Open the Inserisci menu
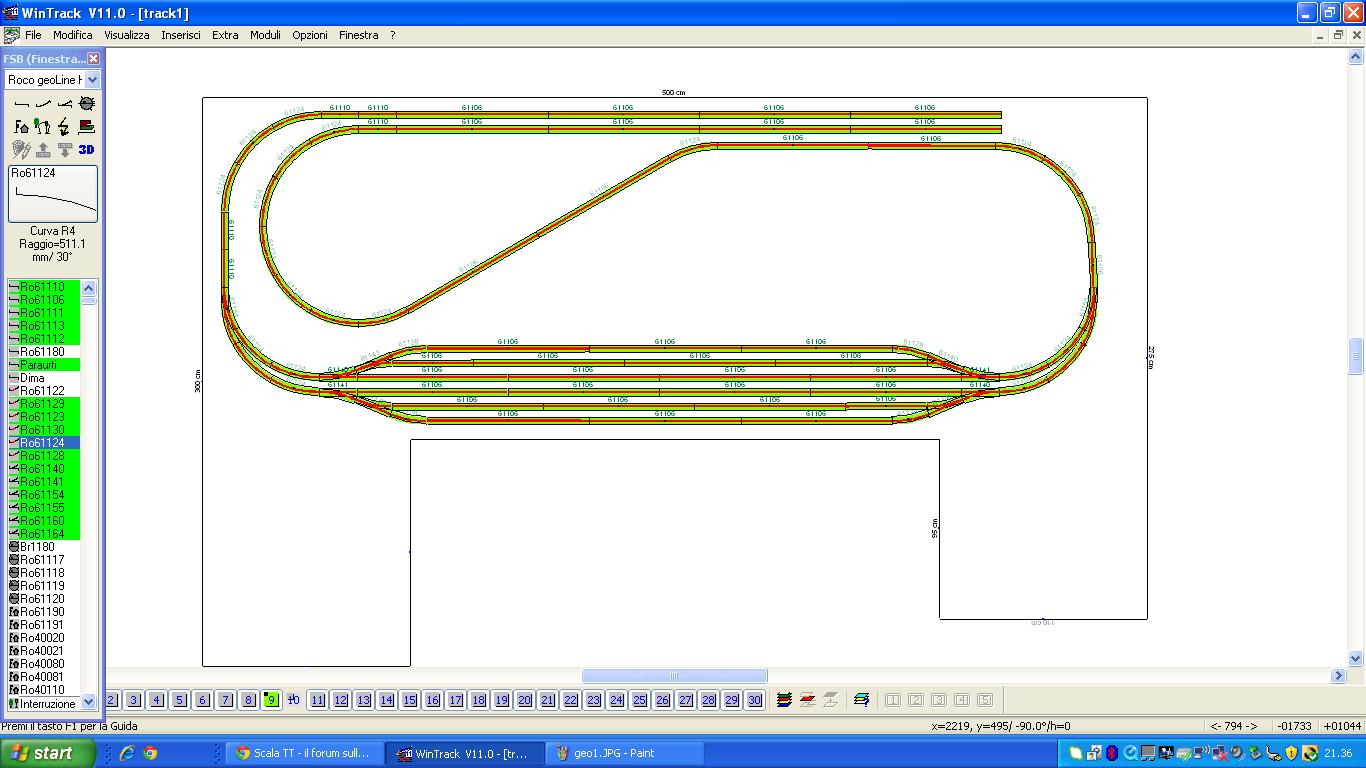Viewport: 1366px width, 768px height. [181, 35]
